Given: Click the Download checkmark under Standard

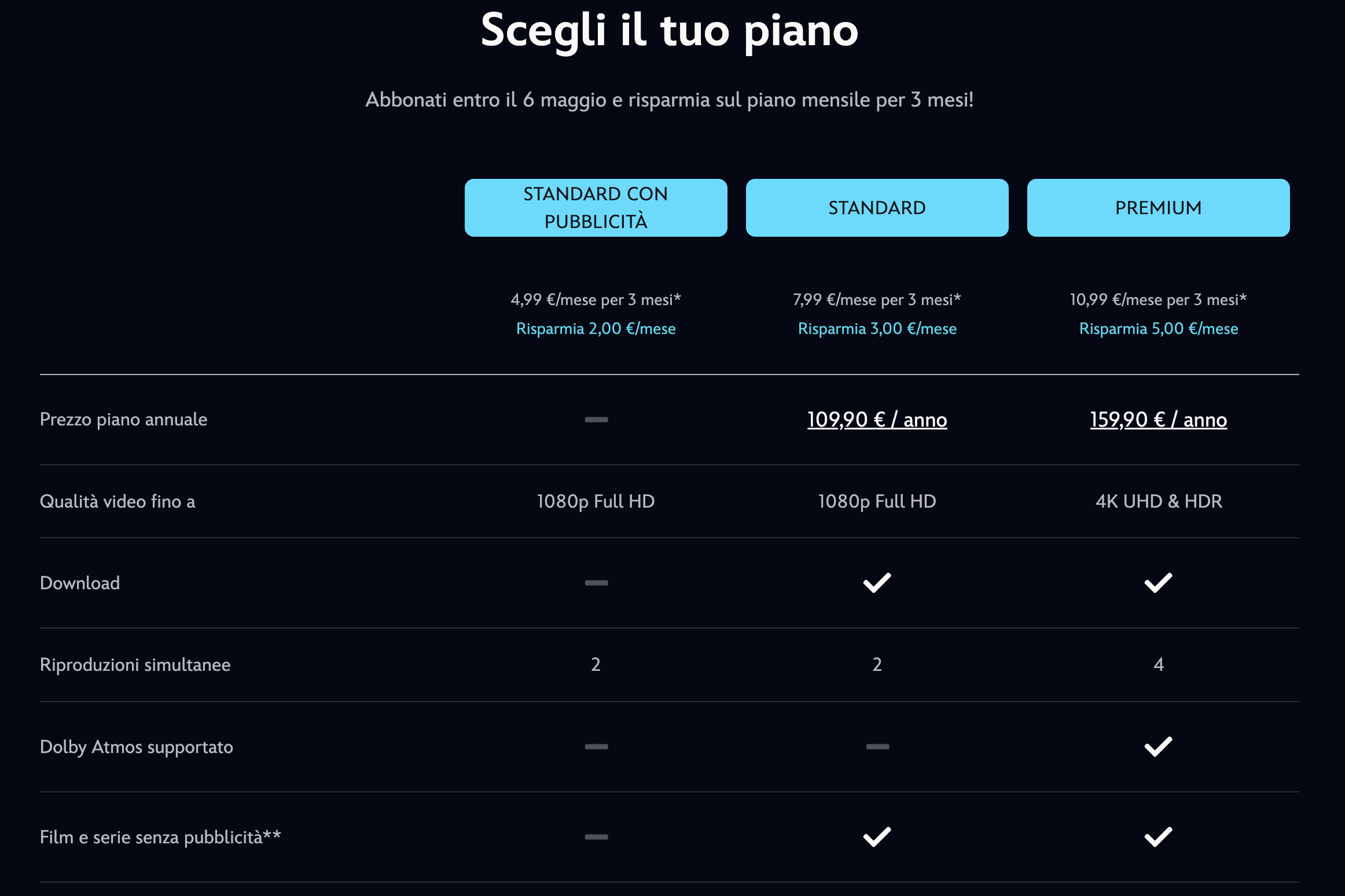Looking at the screenshot, I should click(x=877, y=583).
